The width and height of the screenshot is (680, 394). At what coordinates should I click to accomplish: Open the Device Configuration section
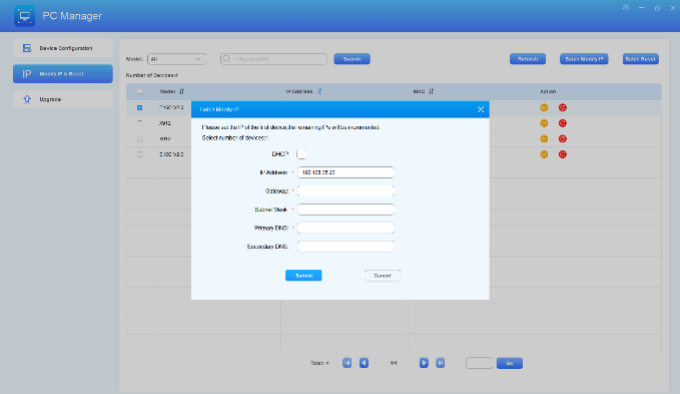tap(63, 48)
